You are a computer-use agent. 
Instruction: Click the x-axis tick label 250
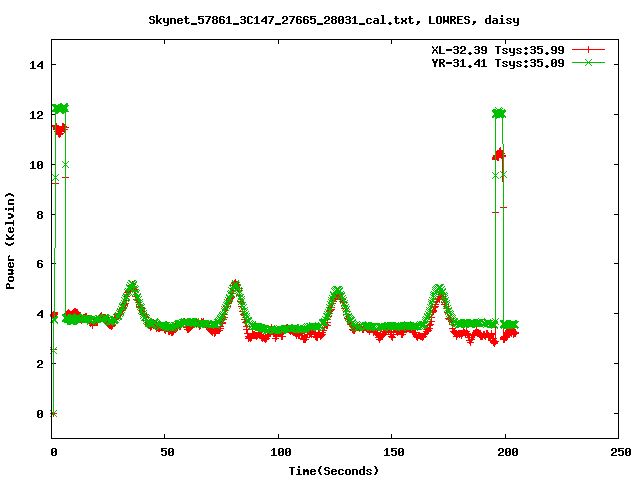point(620,452)
